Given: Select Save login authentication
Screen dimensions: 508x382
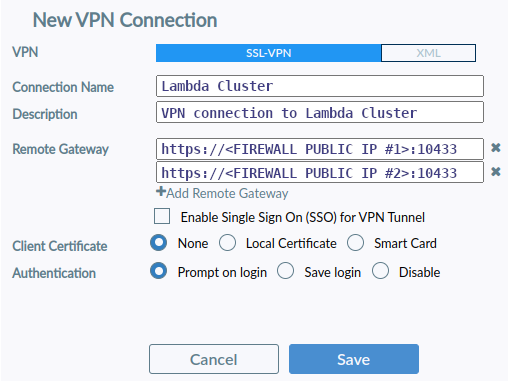Looking at the screenshot, I should point(285,271).
